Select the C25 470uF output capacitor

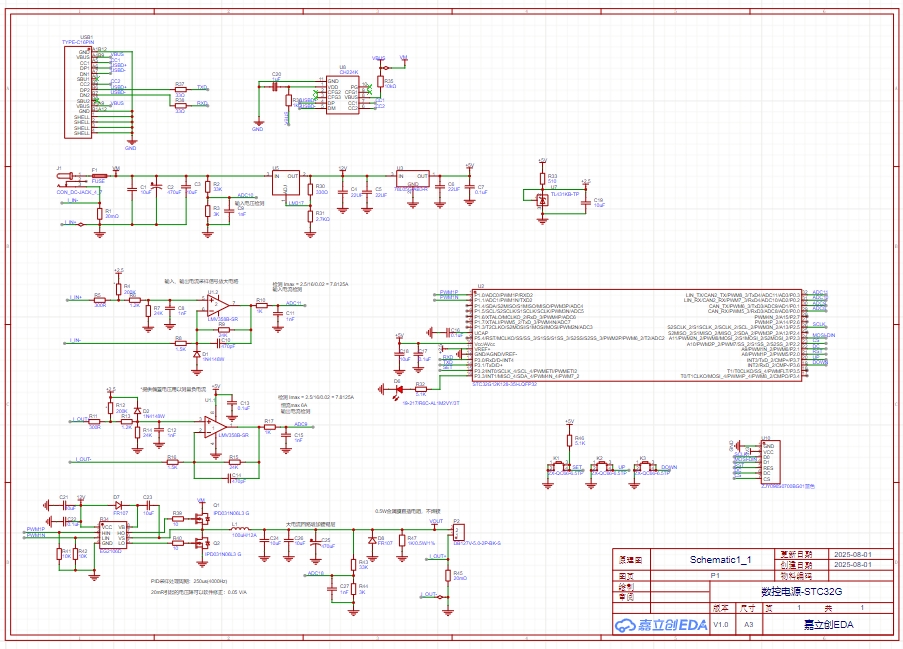[314, 542]
